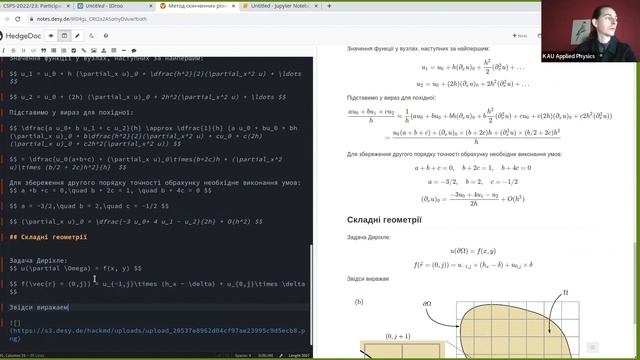Screen dimensions: 640x360
Task: Close the Jupyter Notebook tab
Action: point(316,6)
